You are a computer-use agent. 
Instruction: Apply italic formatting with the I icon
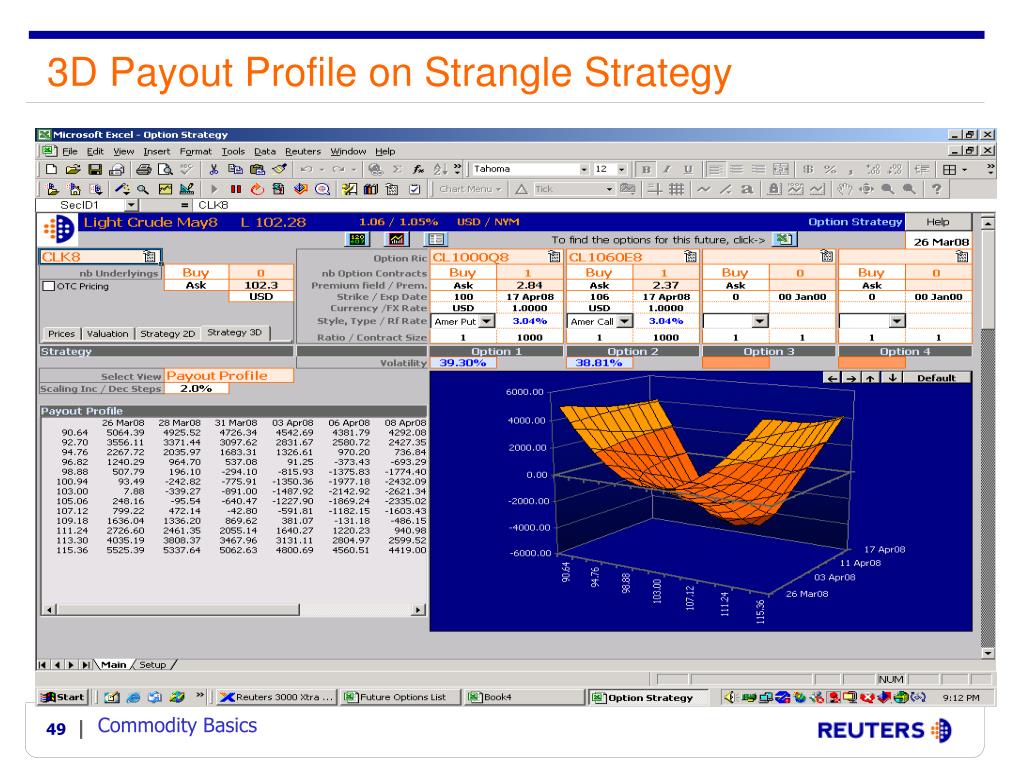click(x=667, y=170)
